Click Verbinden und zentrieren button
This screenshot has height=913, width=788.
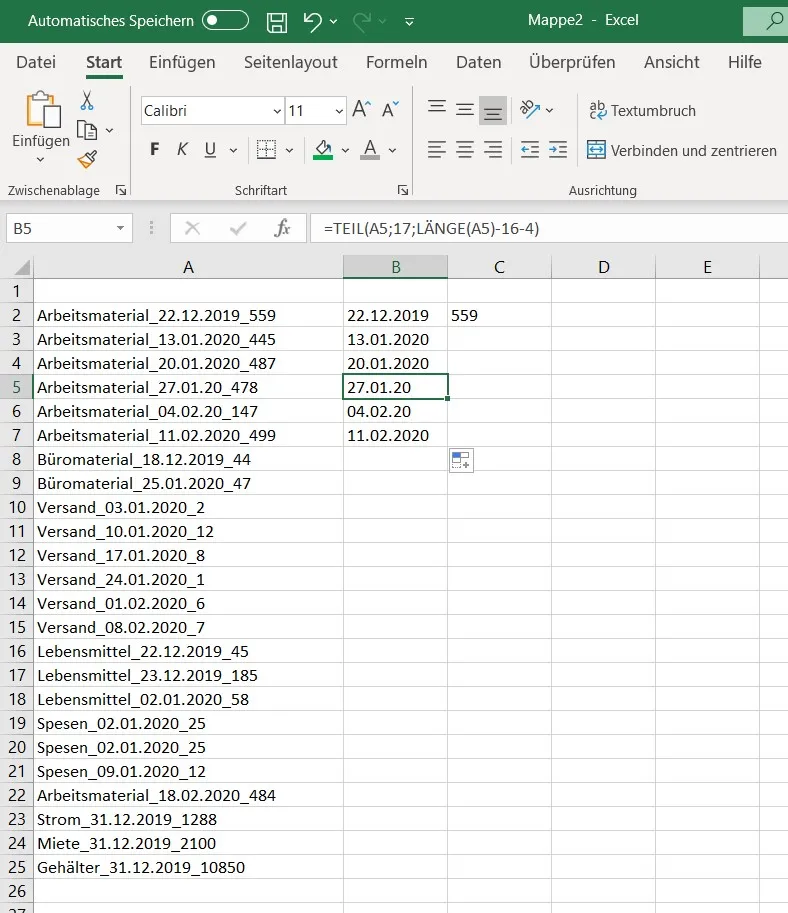[682, 150]
